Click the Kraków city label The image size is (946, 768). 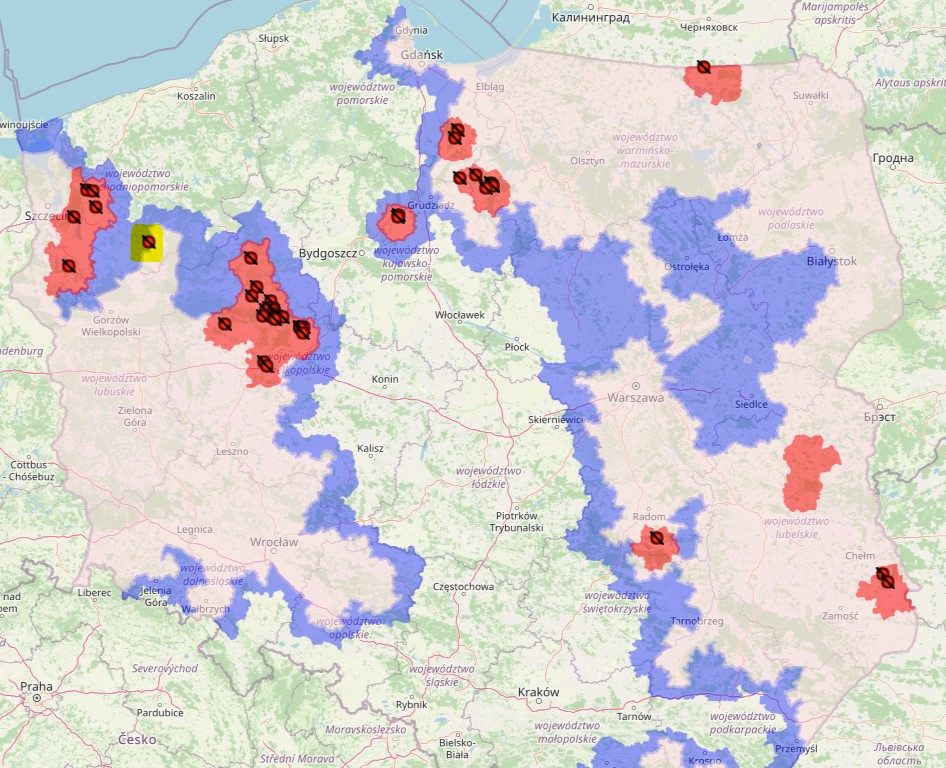(538, 692)
